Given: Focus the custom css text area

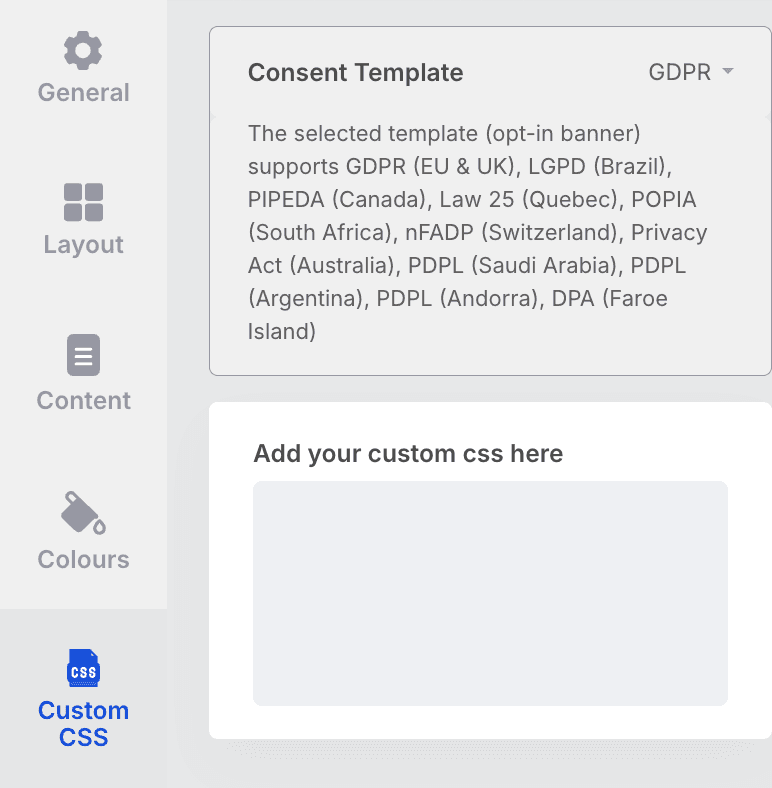Looking at the screenshot, I should click(x=491, y=593).
